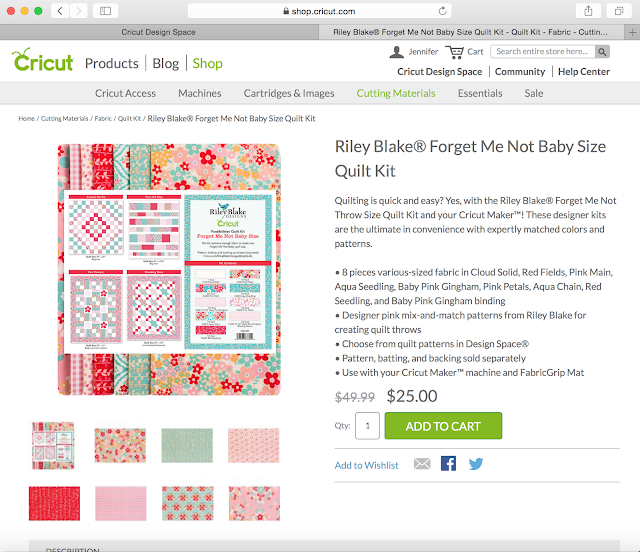Click the Fabric breadcrumb link
Image resolution: width=640 pixels, height=552 pixels.
pyautogui.click(x=103, y=119)
